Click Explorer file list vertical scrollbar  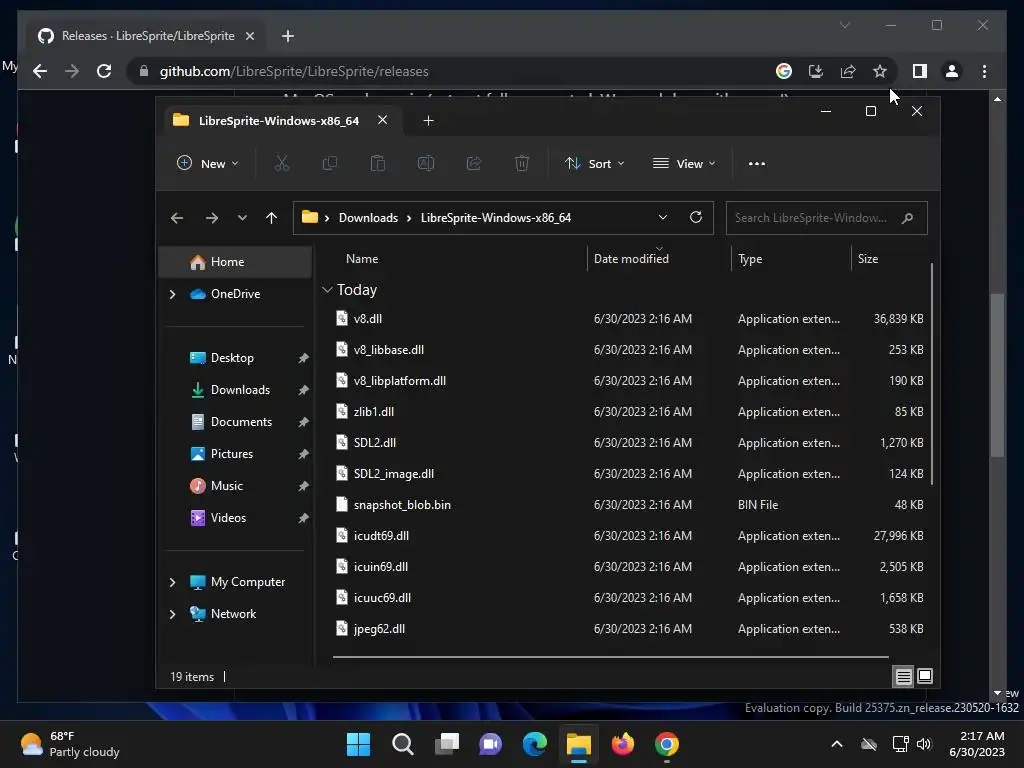click(931, 374)
